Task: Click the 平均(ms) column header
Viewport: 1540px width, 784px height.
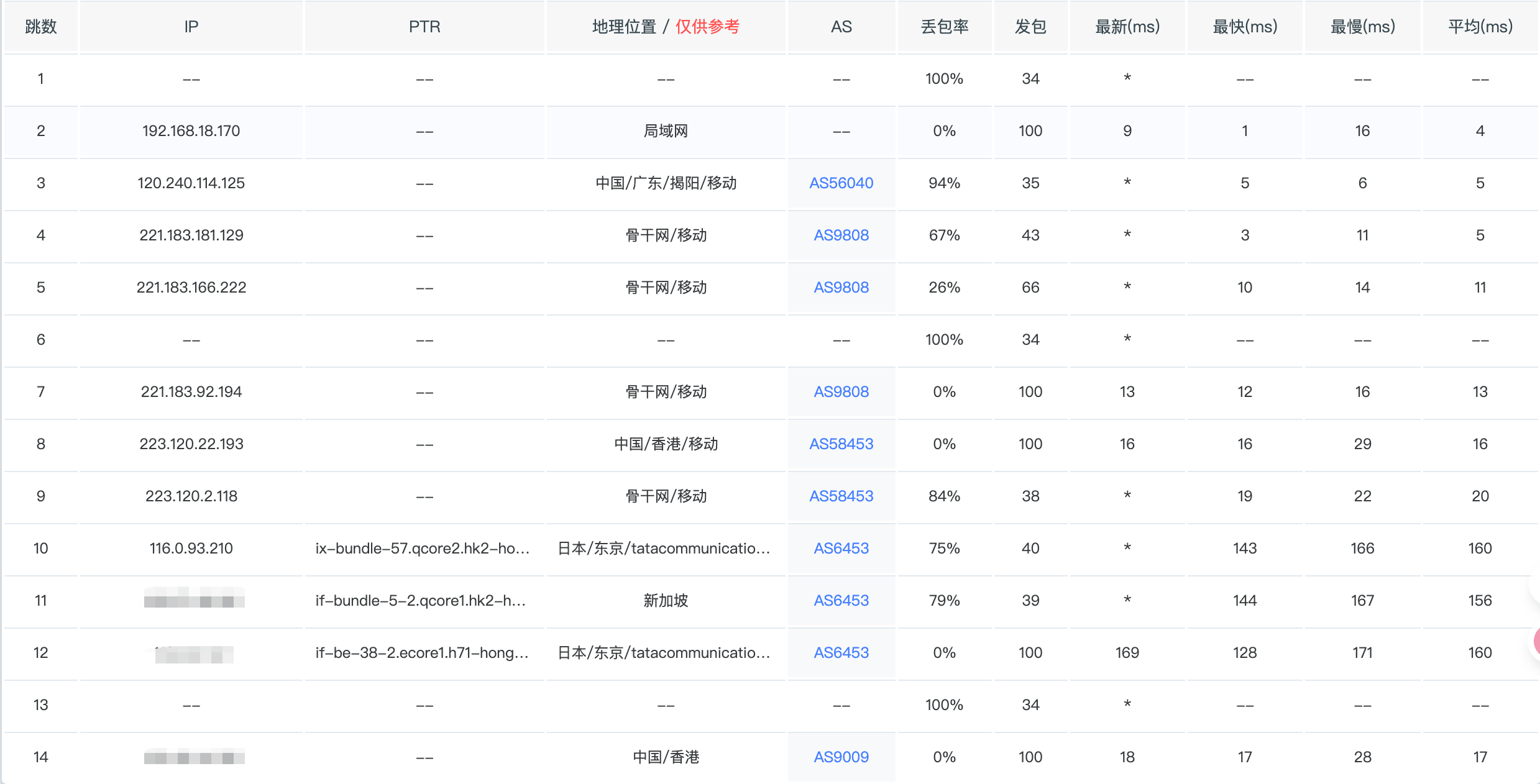Action: pyautogui.click(x=1480, y=27)
